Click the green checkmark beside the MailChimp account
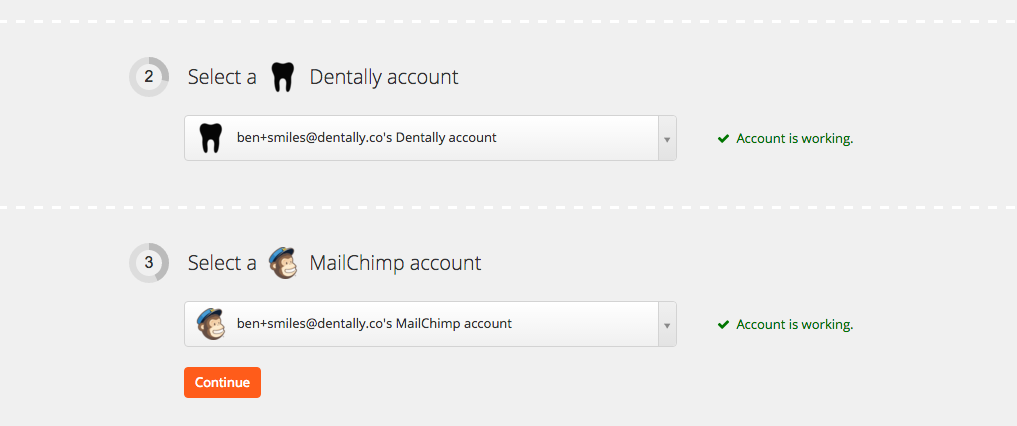Screen dimensions: 1017x426 (723, 325)
